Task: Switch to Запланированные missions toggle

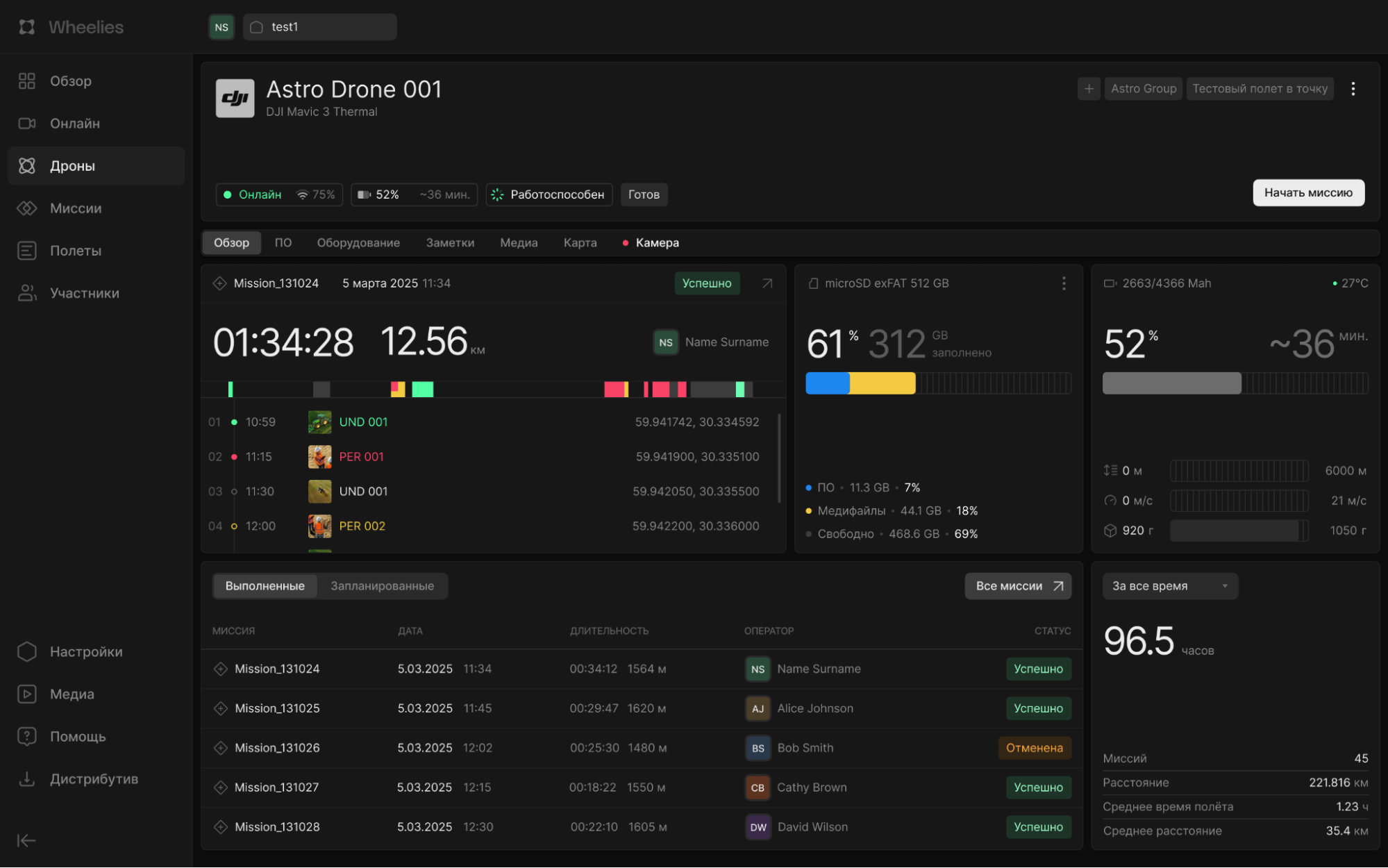Action: [x=382, y=586]
